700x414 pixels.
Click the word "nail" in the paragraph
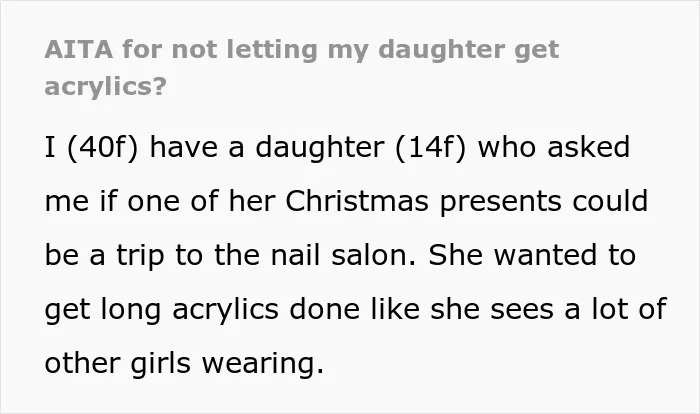pos(296,255)
